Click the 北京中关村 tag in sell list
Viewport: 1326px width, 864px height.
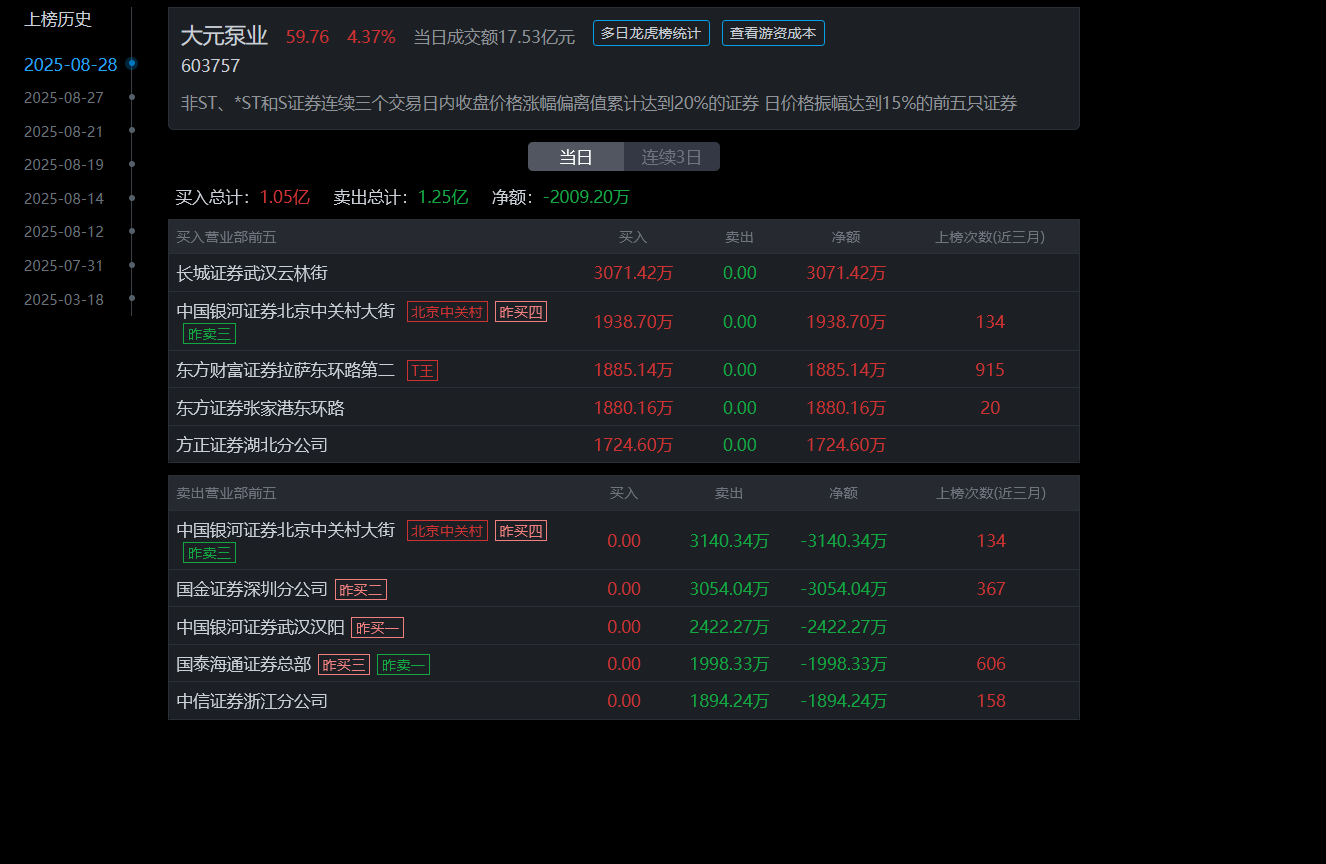[447, 531]
